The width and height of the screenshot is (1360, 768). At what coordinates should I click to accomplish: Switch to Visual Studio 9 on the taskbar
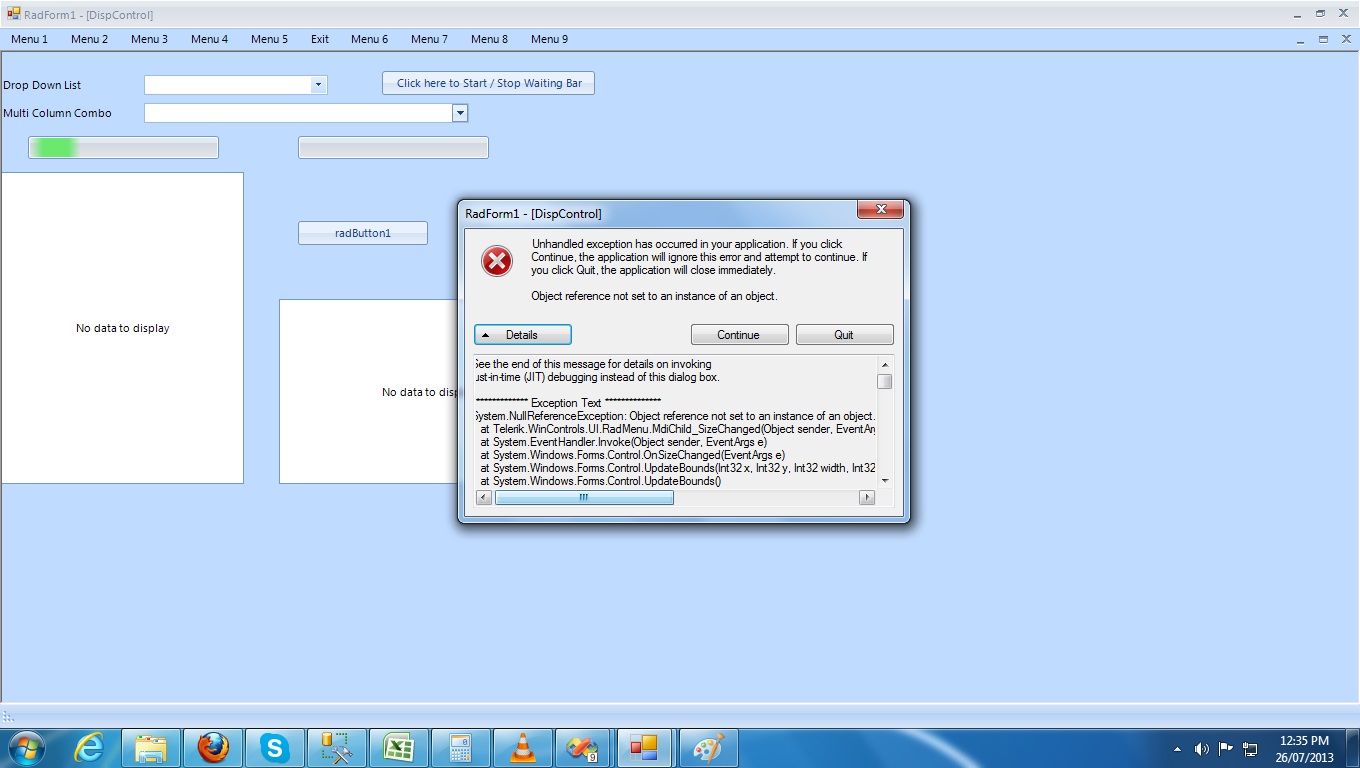pos(584,748)
